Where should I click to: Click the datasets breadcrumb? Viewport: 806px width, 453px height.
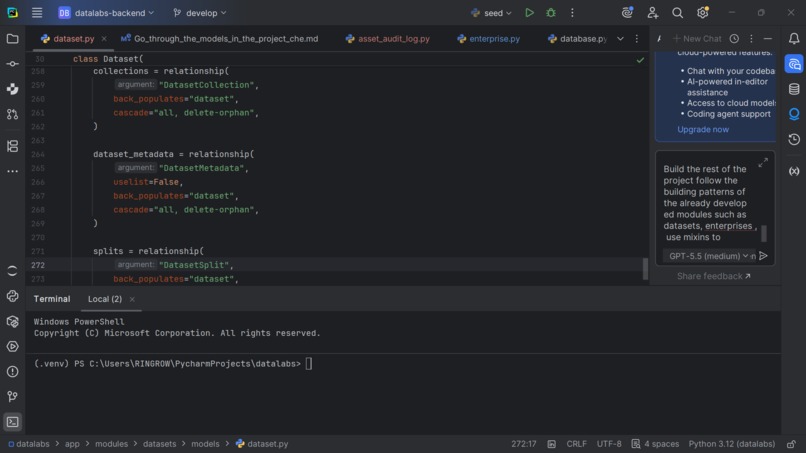click(x=159, y=444)
